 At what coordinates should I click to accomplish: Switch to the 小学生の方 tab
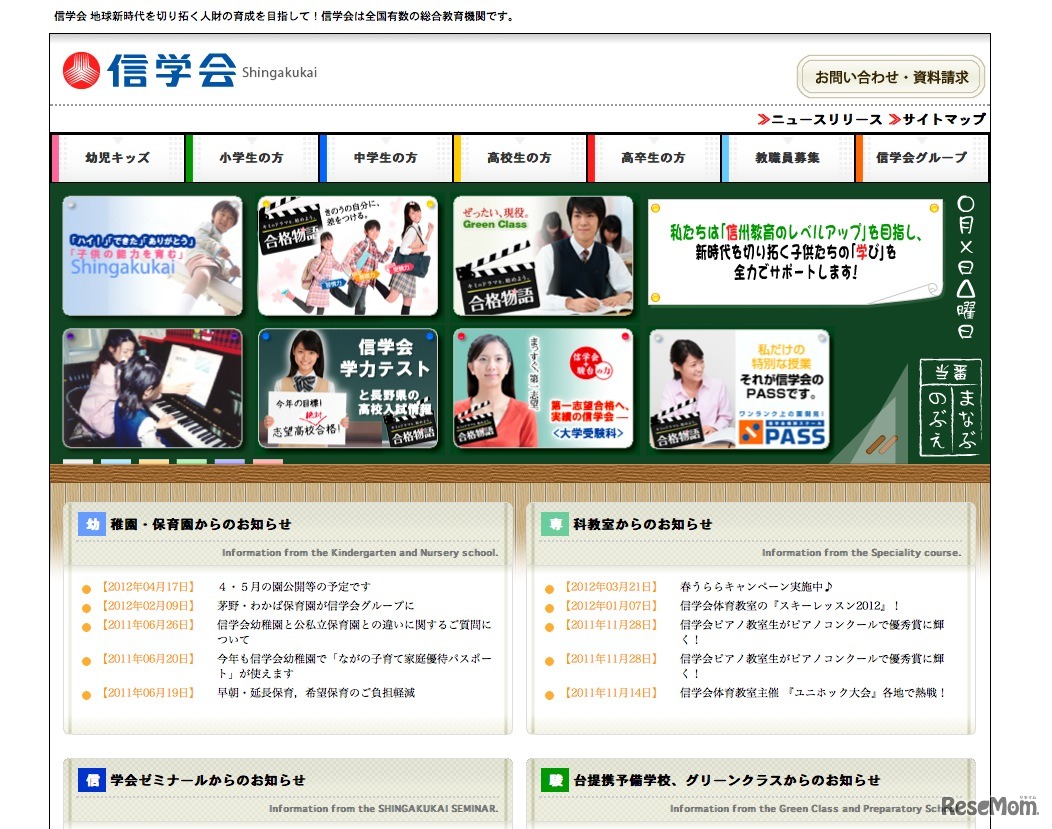coord(251,158)
